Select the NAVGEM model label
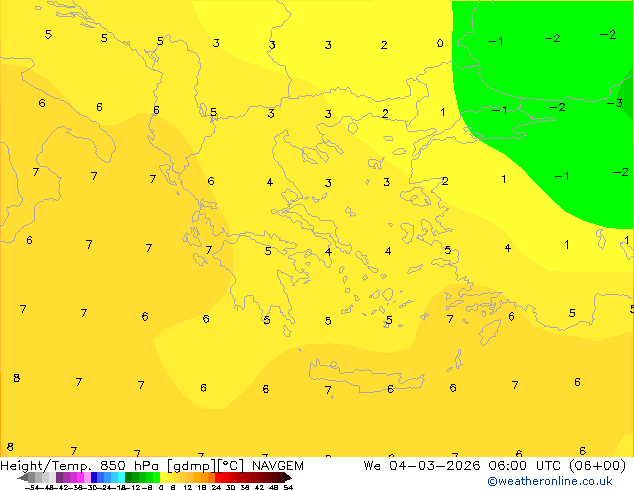 277,466
